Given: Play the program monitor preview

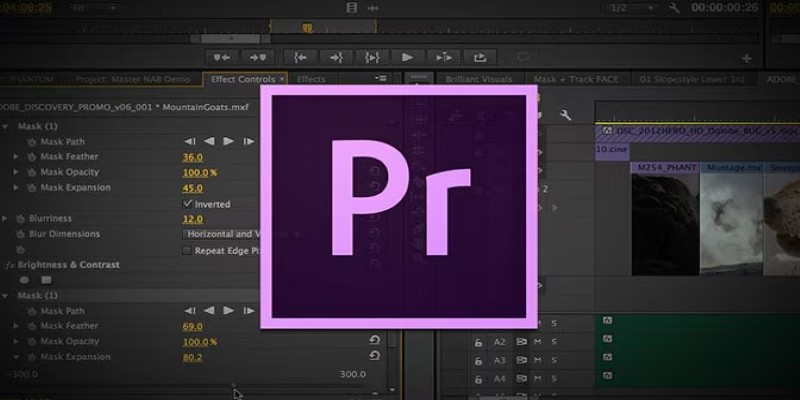Looking at the screenshot, I should click(408, 58).
